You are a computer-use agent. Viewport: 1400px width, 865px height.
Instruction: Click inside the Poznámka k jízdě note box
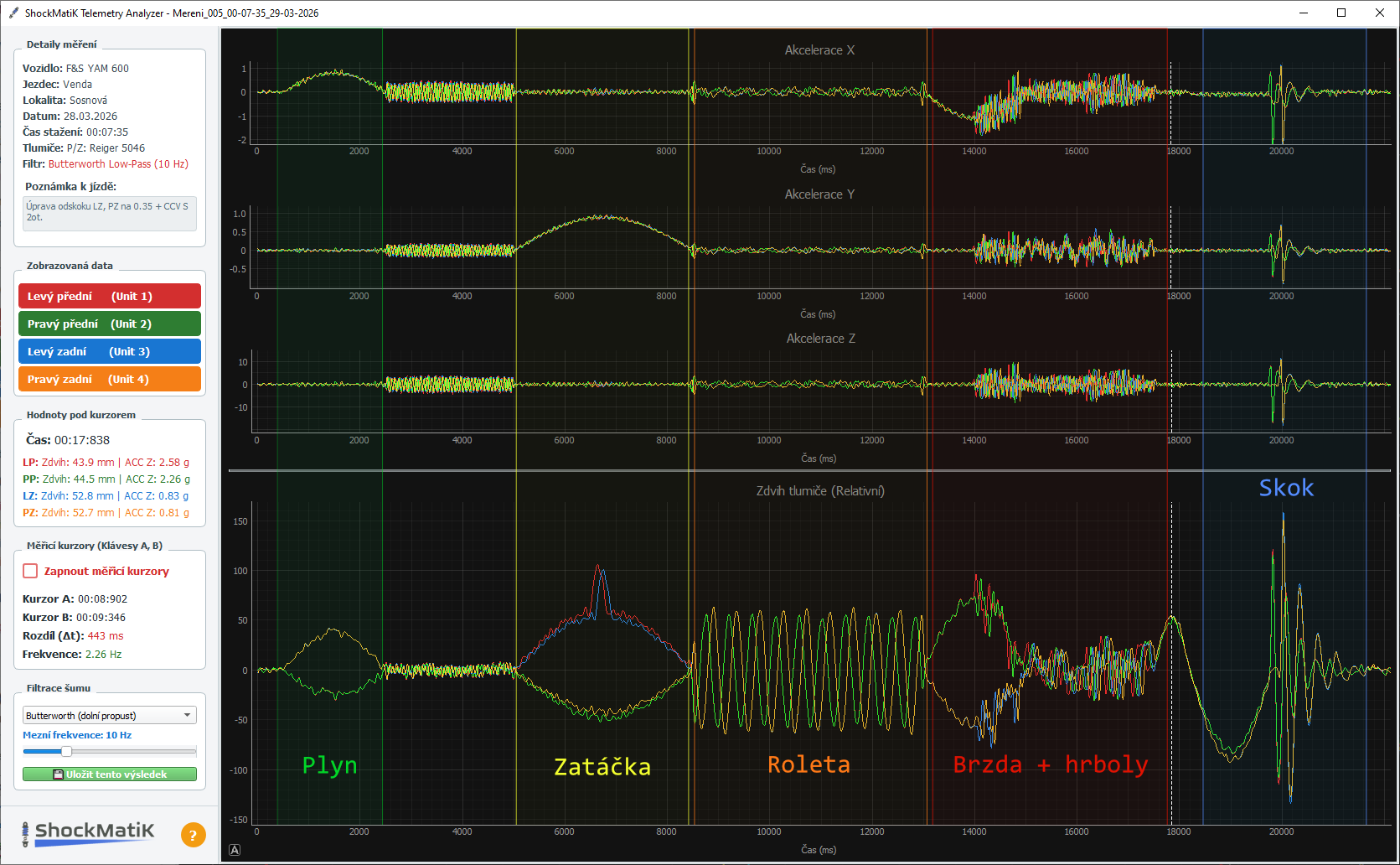[x=109, y=213]
